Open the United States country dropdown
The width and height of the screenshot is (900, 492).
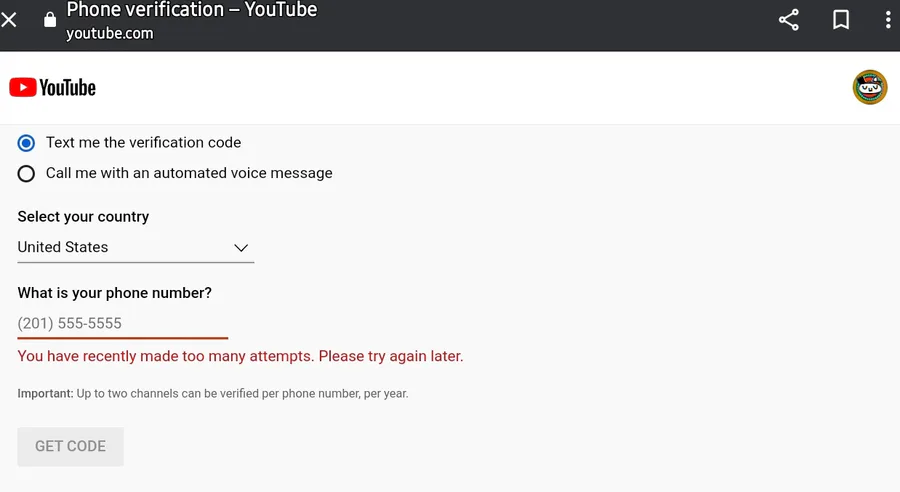(x=135, y=247)
